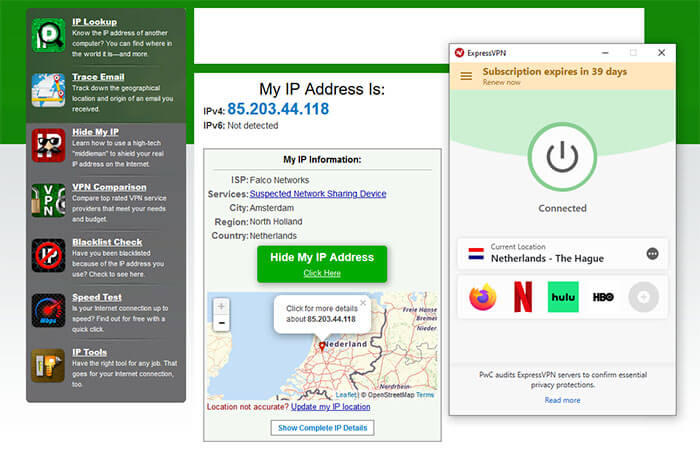Open the map Terms link
The height and width of the screenshot is (451, 700).
[x=425, y=395]
